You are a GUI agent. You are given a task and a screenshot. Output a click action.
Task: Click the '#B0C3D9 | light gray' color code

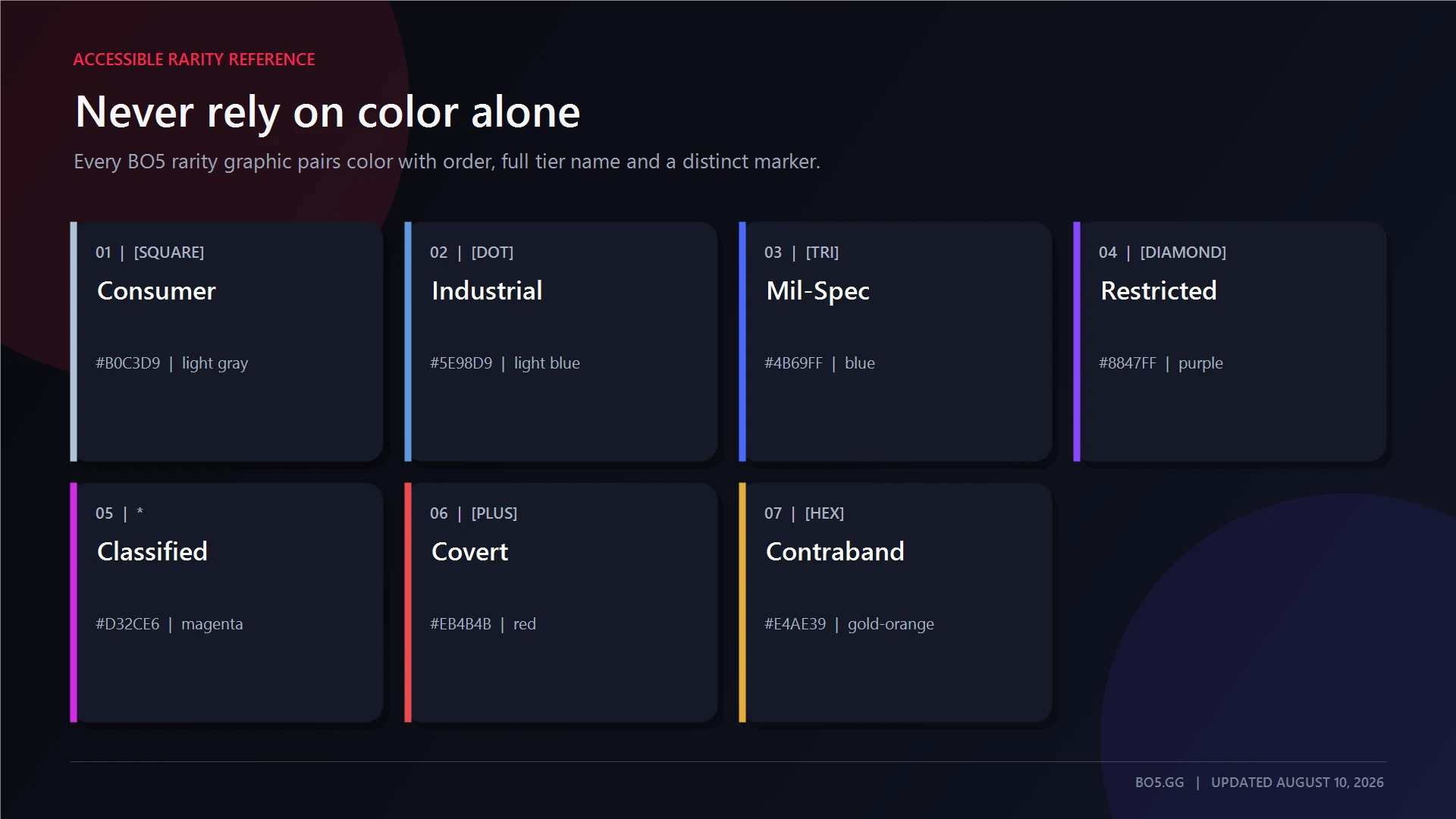(171, 363)
